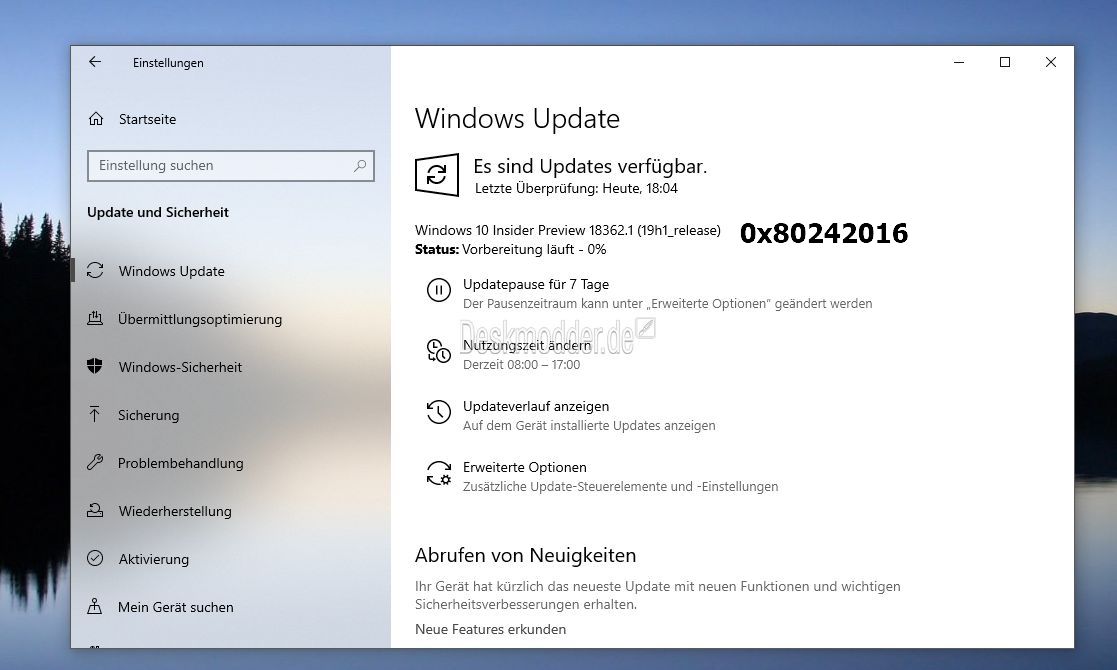Click the search magnifier icon
The image size is (1117, 670).
(x=360, y=165)
